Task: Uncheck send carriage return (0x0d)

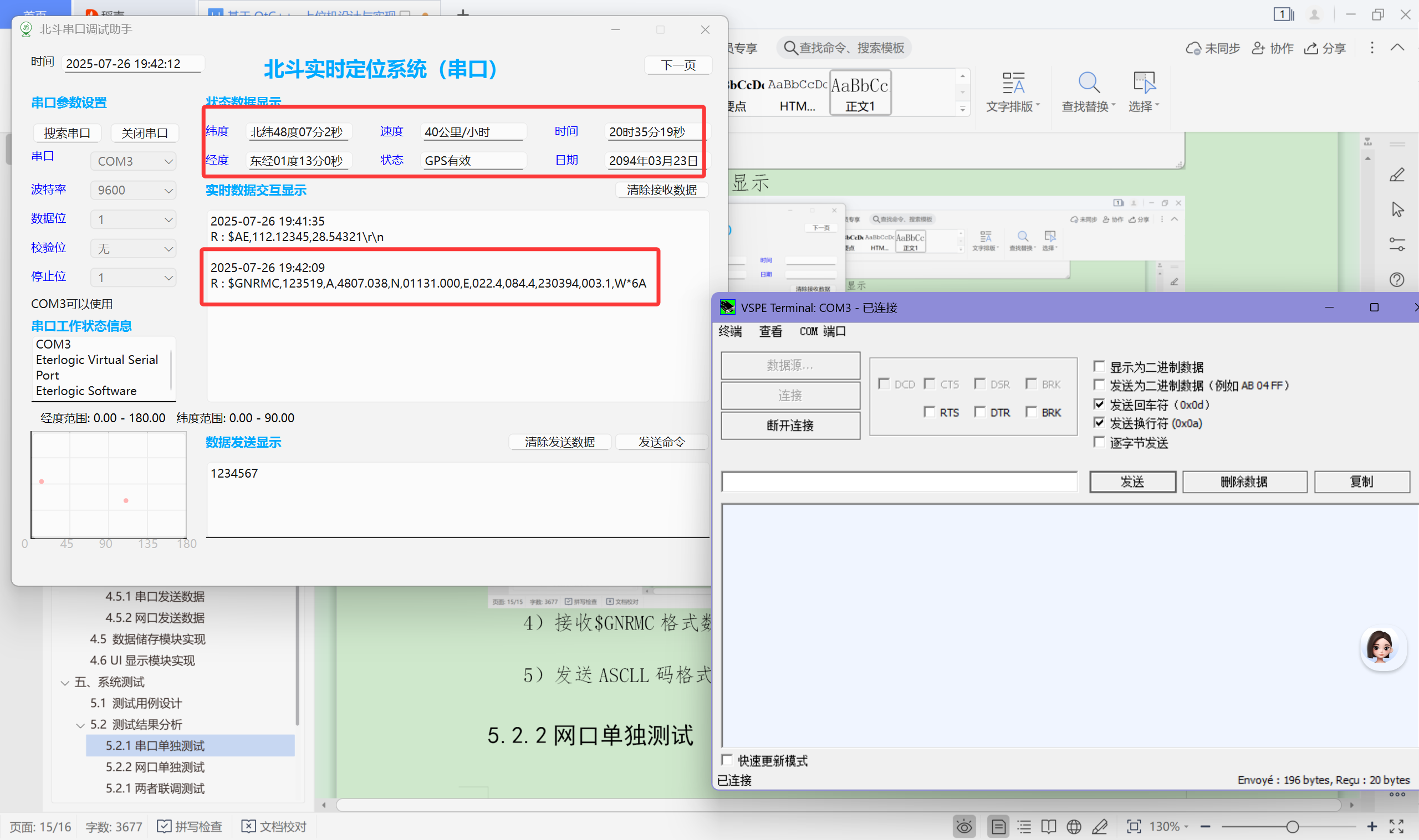Action: [x=1099, y=404]
